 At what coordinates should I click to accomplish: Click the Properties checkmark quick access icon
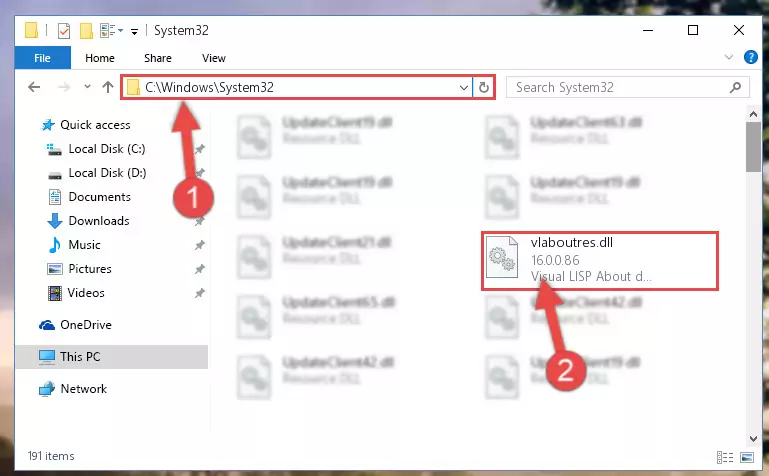tap(64, 31)
